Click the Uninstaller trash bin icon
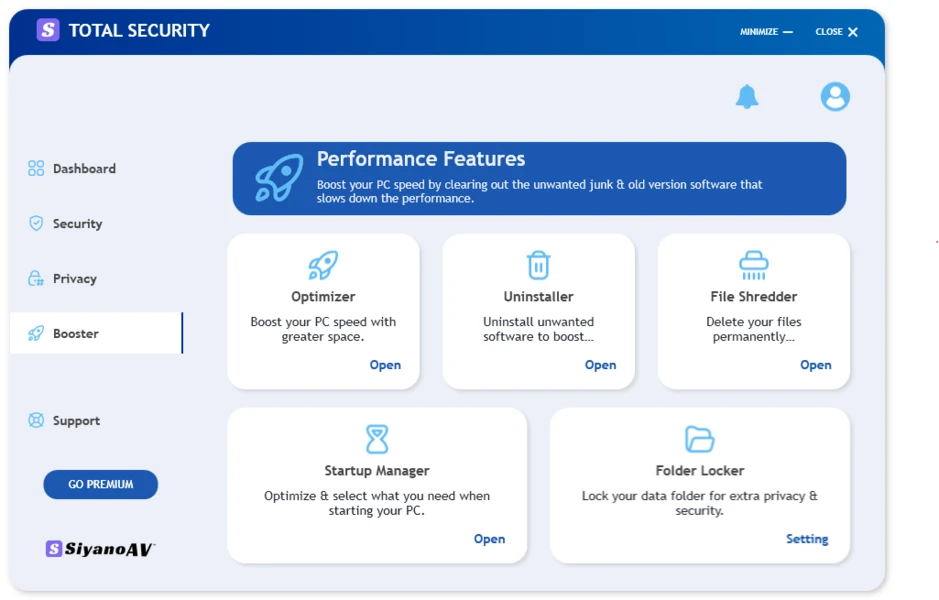Viewport: 939px width, 600px height. tap(538, 265)
